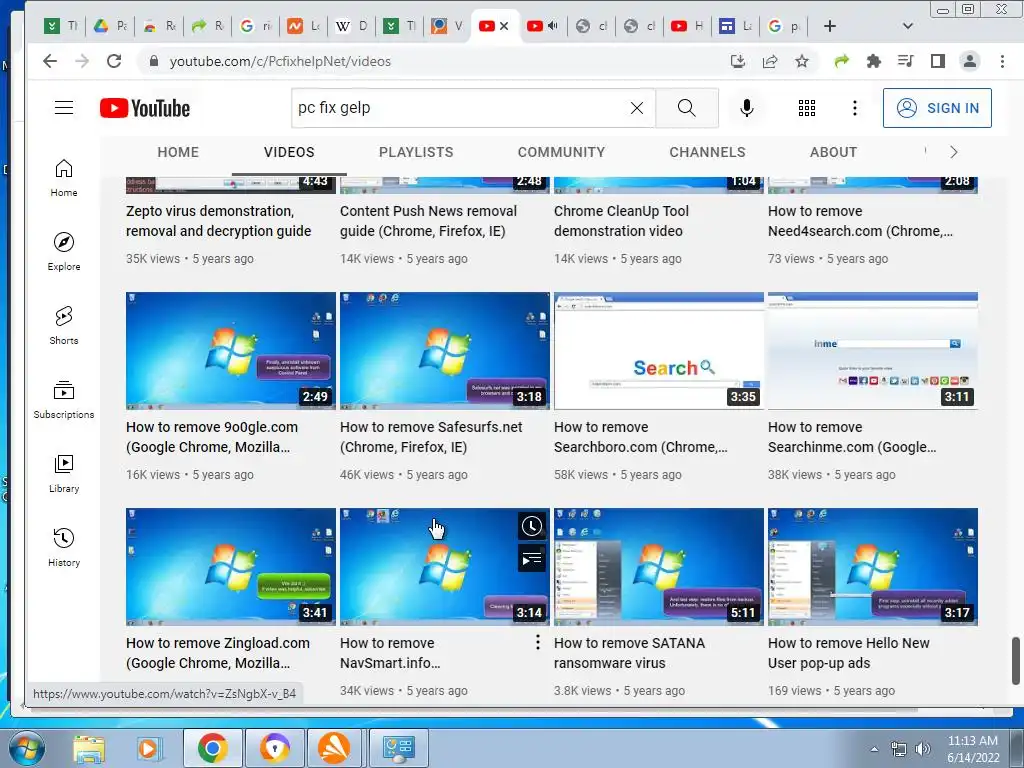1024x768 pixels.
Task: Click the SIGN IN button
Action: 937,108
